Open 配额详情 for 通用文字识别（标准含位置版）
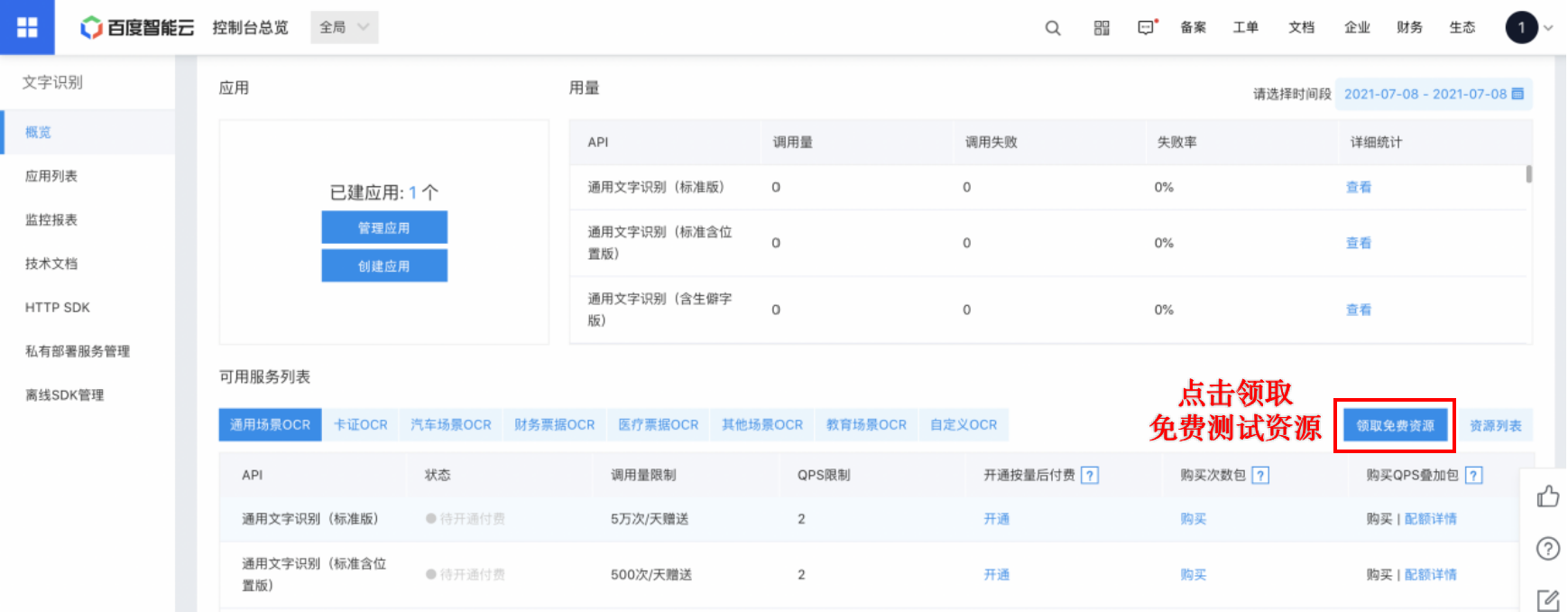 [1431, 575]
